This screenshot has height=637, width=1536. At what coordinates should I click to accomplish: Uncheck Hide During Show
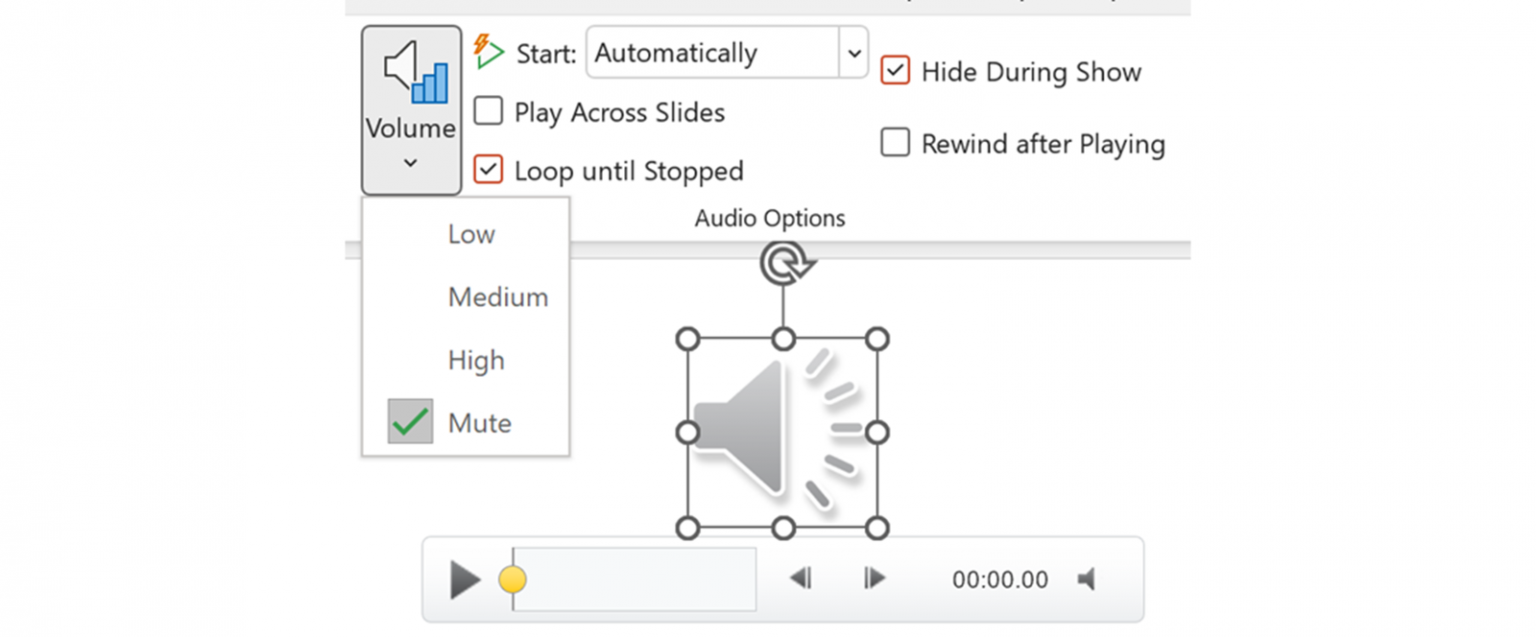[x=895, y=70]
